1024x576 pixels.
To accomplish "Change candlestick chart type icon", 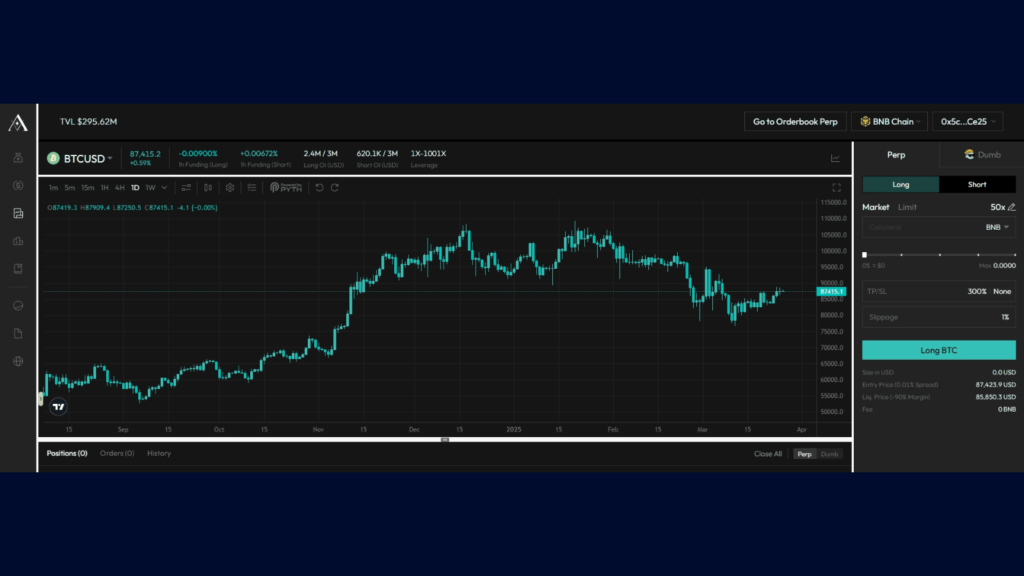I will [208, 187].
